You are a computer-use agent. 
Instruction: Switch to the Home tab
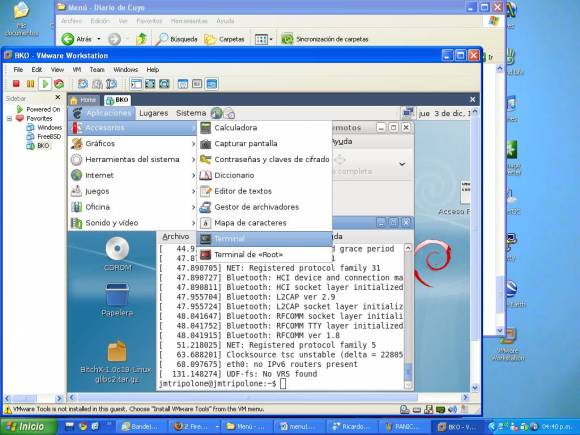(84, 100)
